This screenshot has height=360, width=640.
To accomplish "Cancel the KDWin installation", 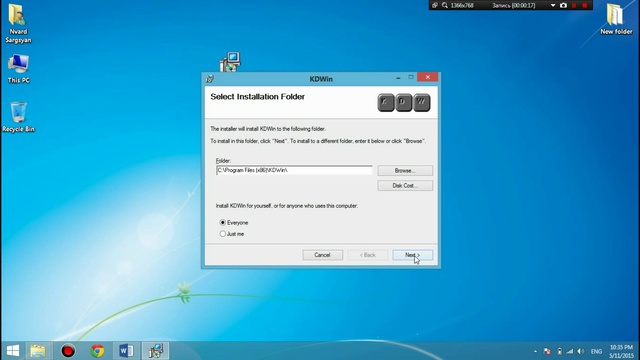I will 322,255.
